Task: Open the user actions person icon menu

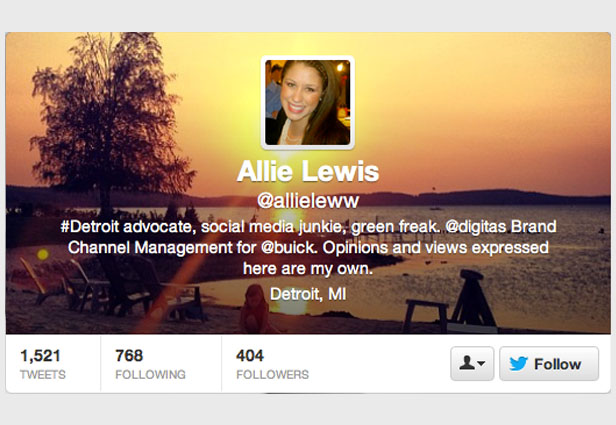Action: 472,363
